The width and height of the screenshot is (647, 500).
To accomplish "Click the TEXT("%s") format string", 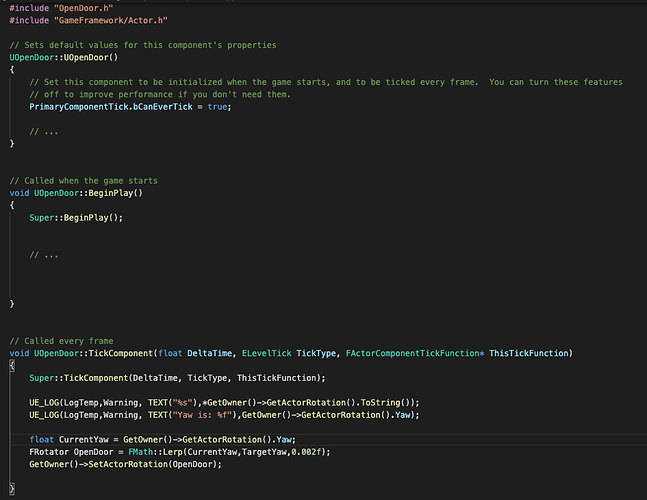I will [172, 403].
